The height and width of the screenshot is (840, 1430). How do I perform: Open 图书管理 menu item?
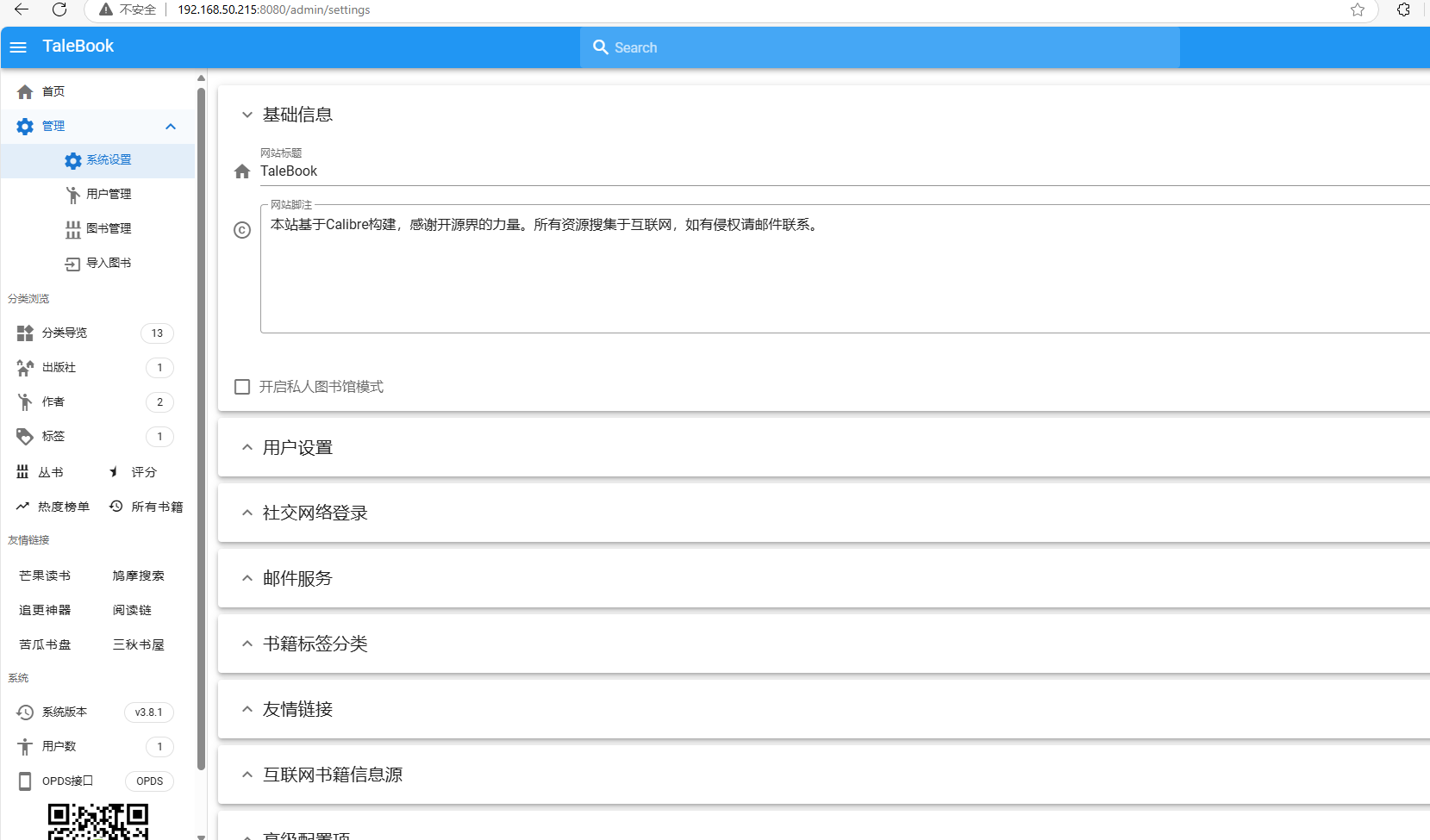point(98,229)
